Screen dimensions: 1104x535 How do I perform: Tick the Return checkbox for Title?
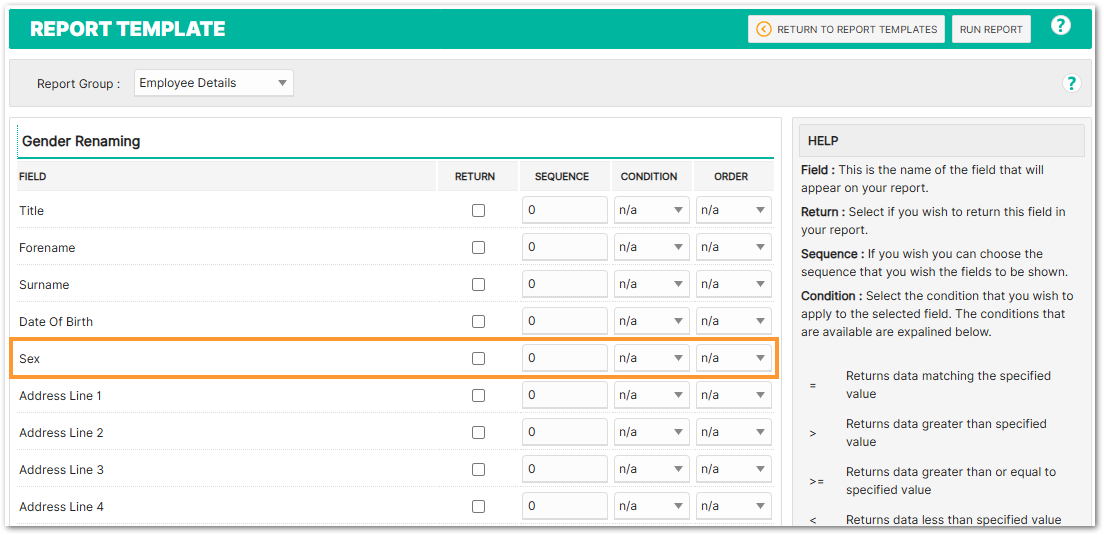coord(478,211)
